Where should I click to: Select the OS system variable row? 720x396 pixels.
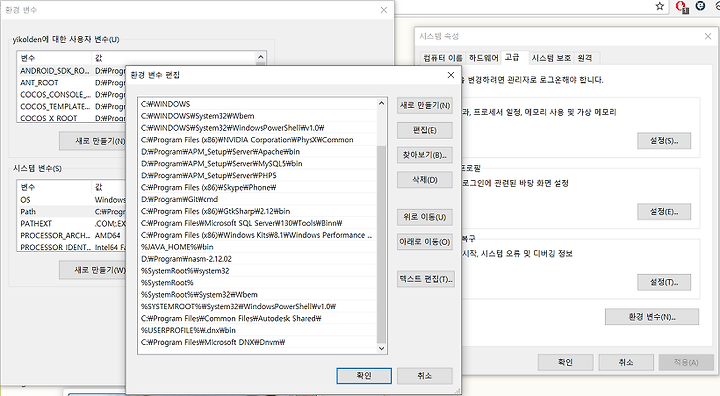point(72,200)
